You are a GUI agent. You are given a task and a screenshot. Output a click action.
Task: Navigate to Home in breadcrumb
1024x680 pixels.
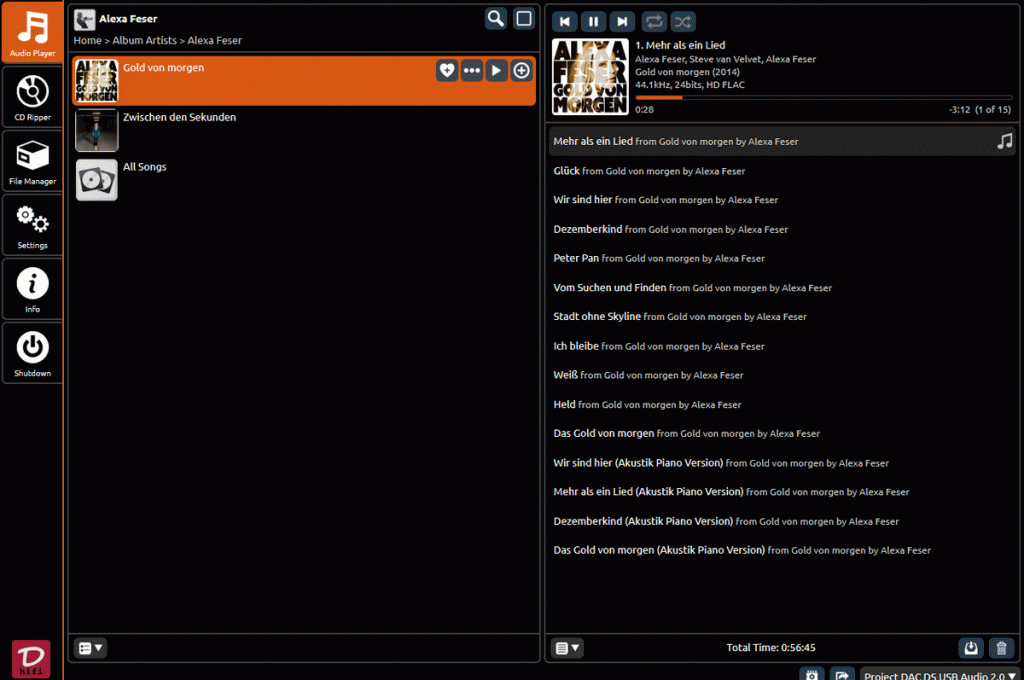click(87, 41)
